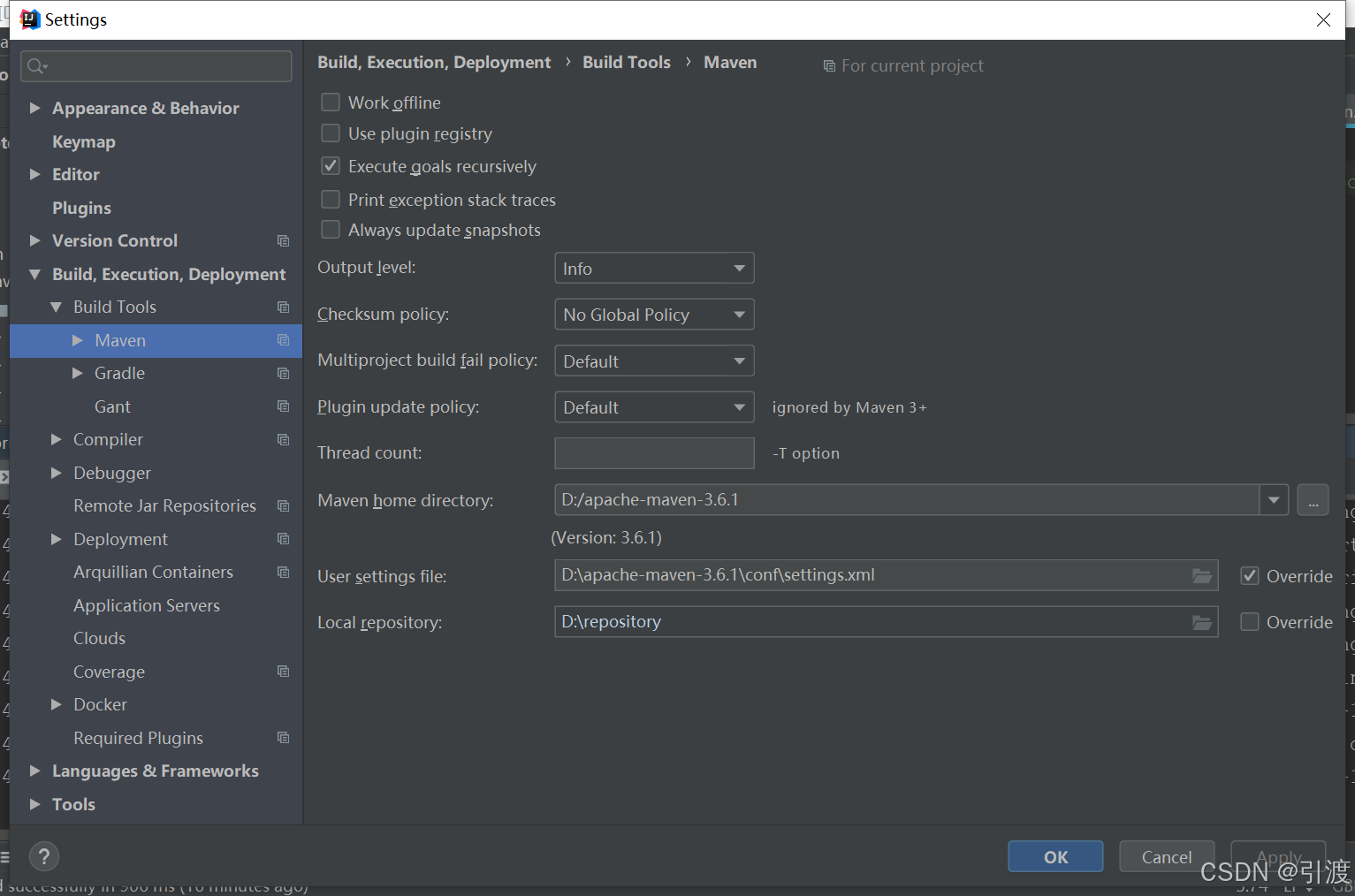This screenshot has width=1355, height=896.
Task: Open help with the question mark icon
Action: [44, 856]
